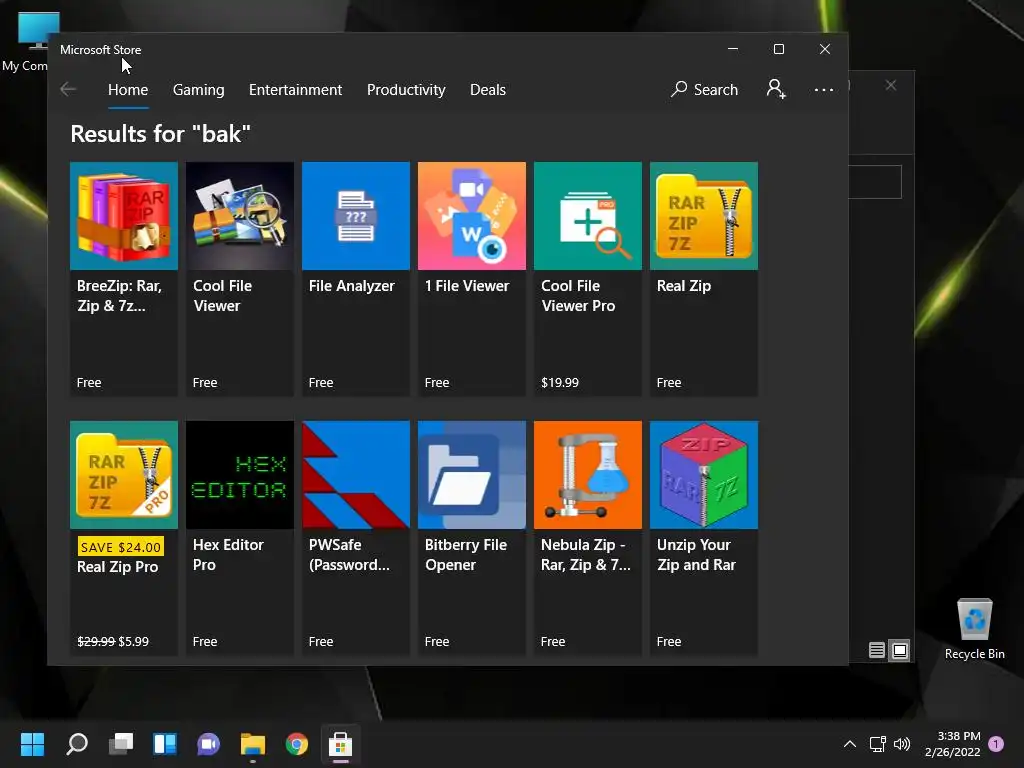
Task: Click the 'Free' label under Nebula Zip
Action: pos(553,641)
